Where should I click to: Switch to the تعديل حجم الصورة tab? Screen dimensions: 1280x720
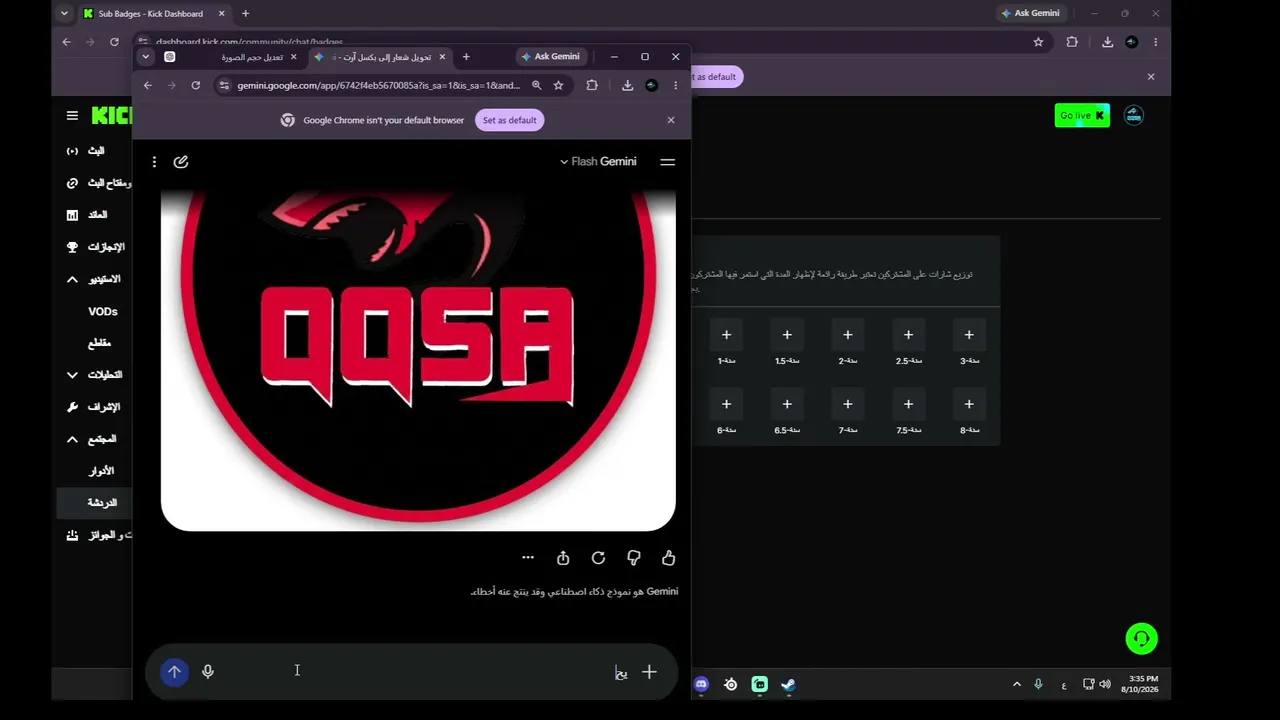coord(230,57)
